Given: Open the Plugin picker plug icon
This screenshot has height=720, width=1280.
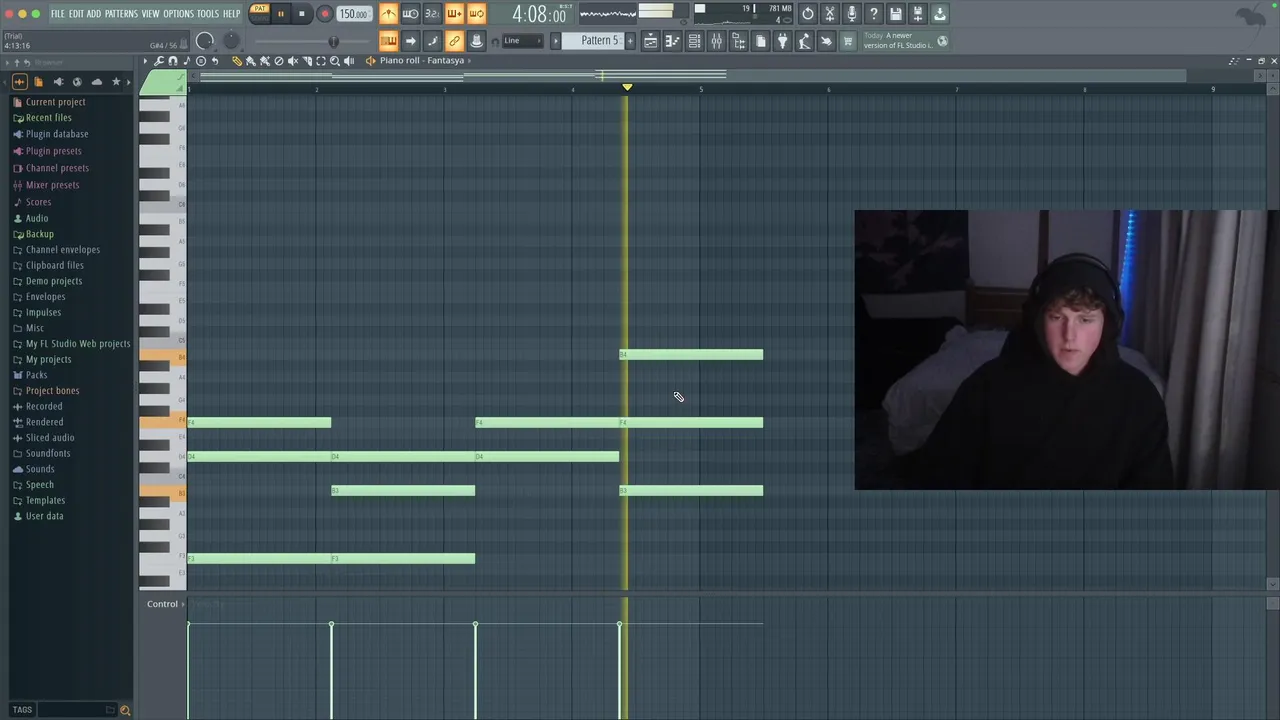Looking at the screenshot, I should pos(782,41).
